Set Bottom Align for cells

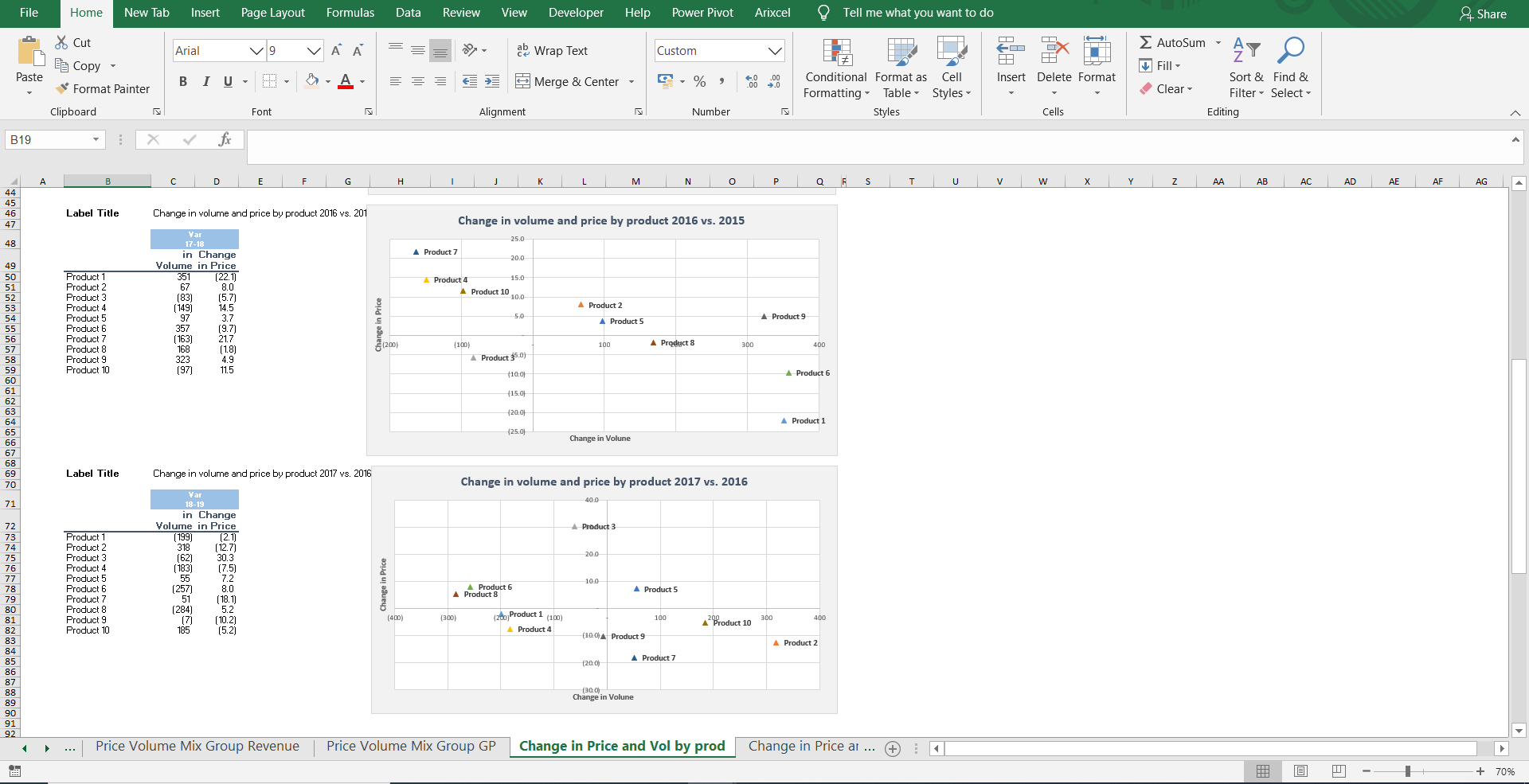(x=440, y=50)
